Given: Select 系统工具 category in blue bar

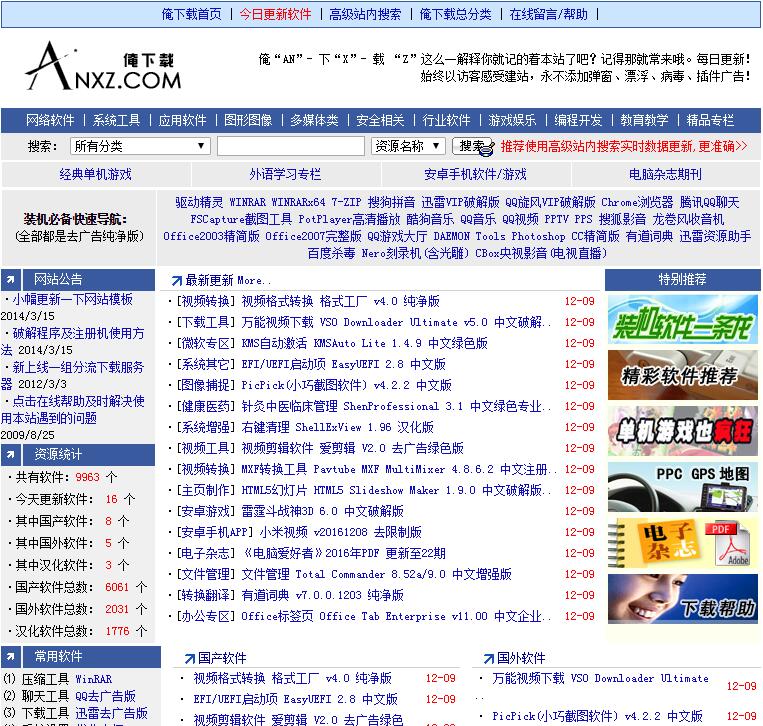Looking at the screenshot, I should click(116, 120).
